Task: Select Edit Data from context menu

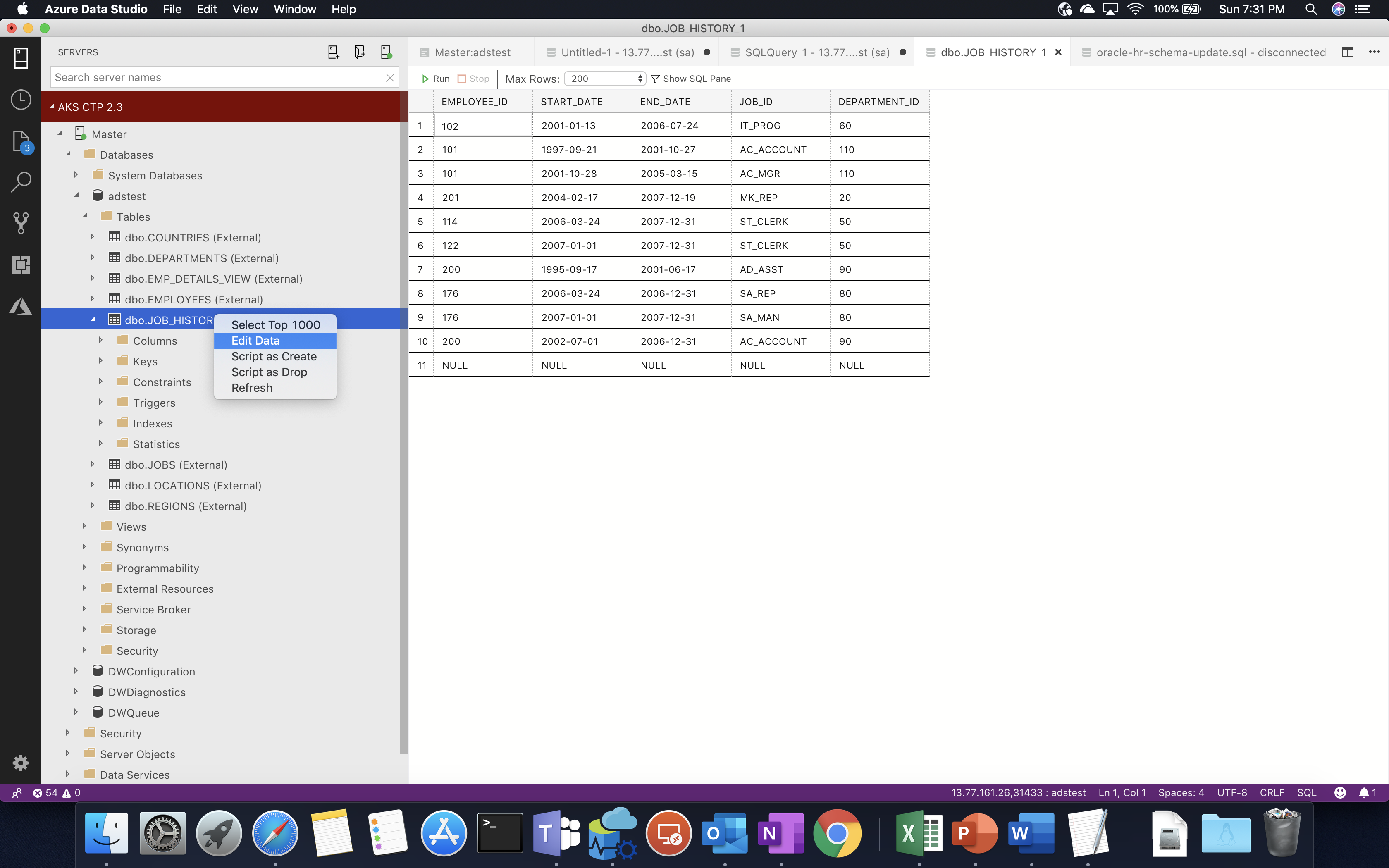Action: click(255, 341)
